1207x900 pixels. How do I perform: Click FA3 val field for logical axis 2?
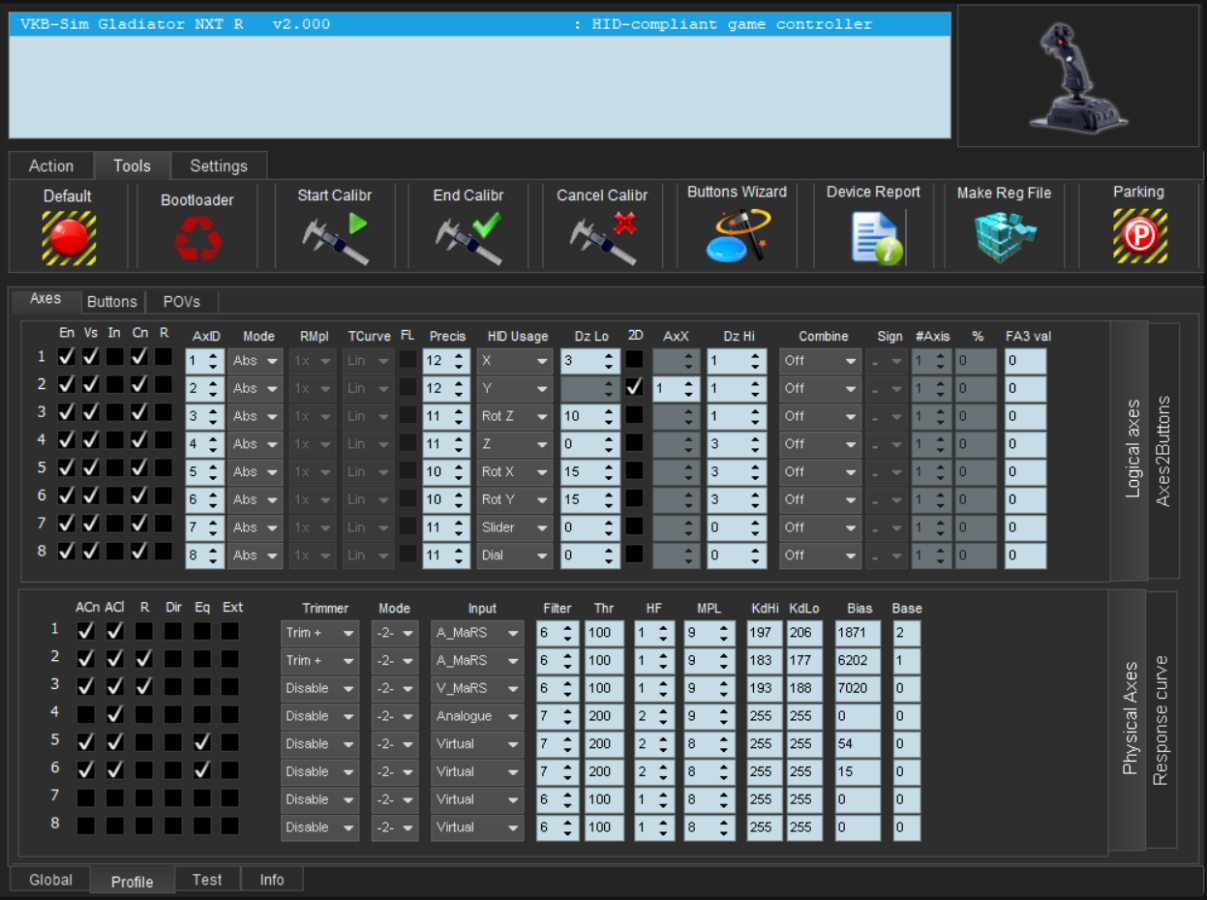(x=1026, y=388)
